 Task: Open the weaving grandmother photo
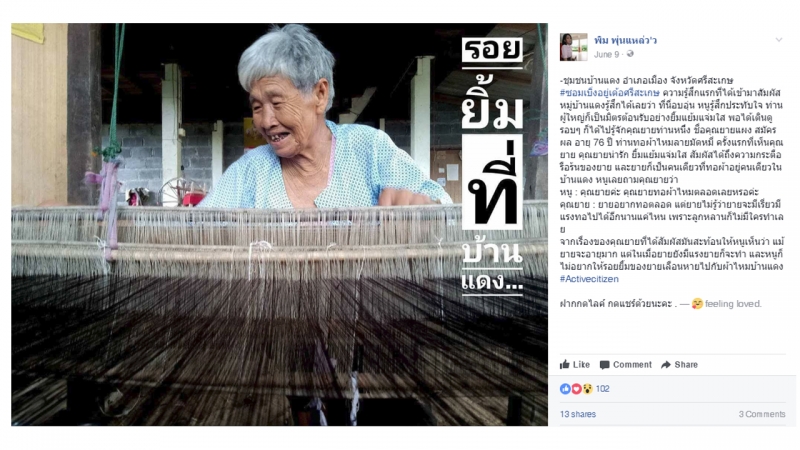click(x=280, y=224)
